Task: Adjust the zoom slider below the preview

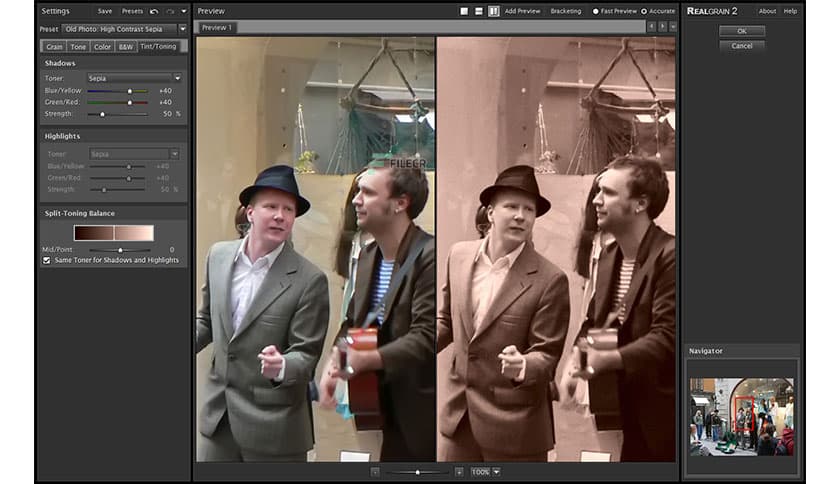Action: point(417,472)
